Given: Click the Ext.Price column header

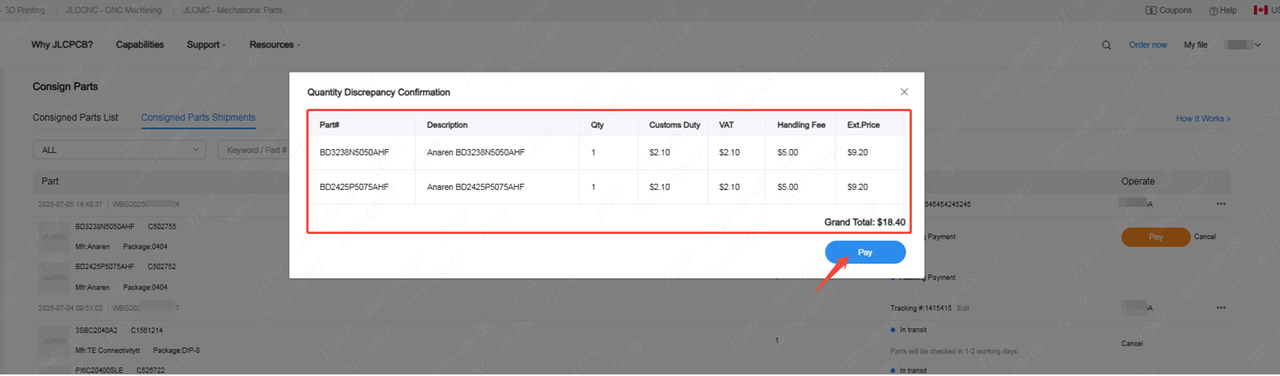Looking at the screenshot, I should pos(863,125).
